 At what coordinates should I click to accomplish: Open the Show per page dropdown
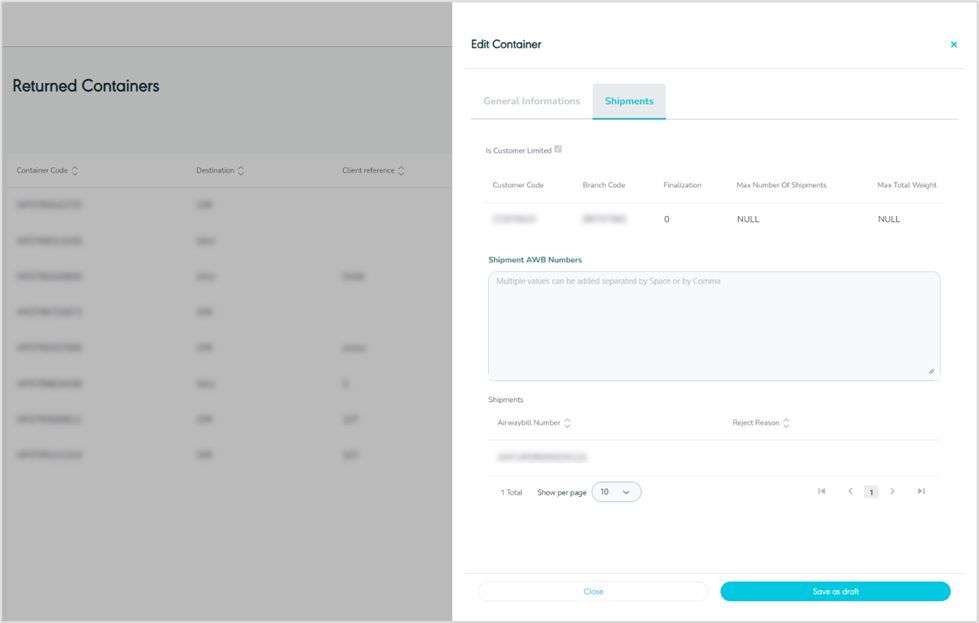click(x=616, y=492)
